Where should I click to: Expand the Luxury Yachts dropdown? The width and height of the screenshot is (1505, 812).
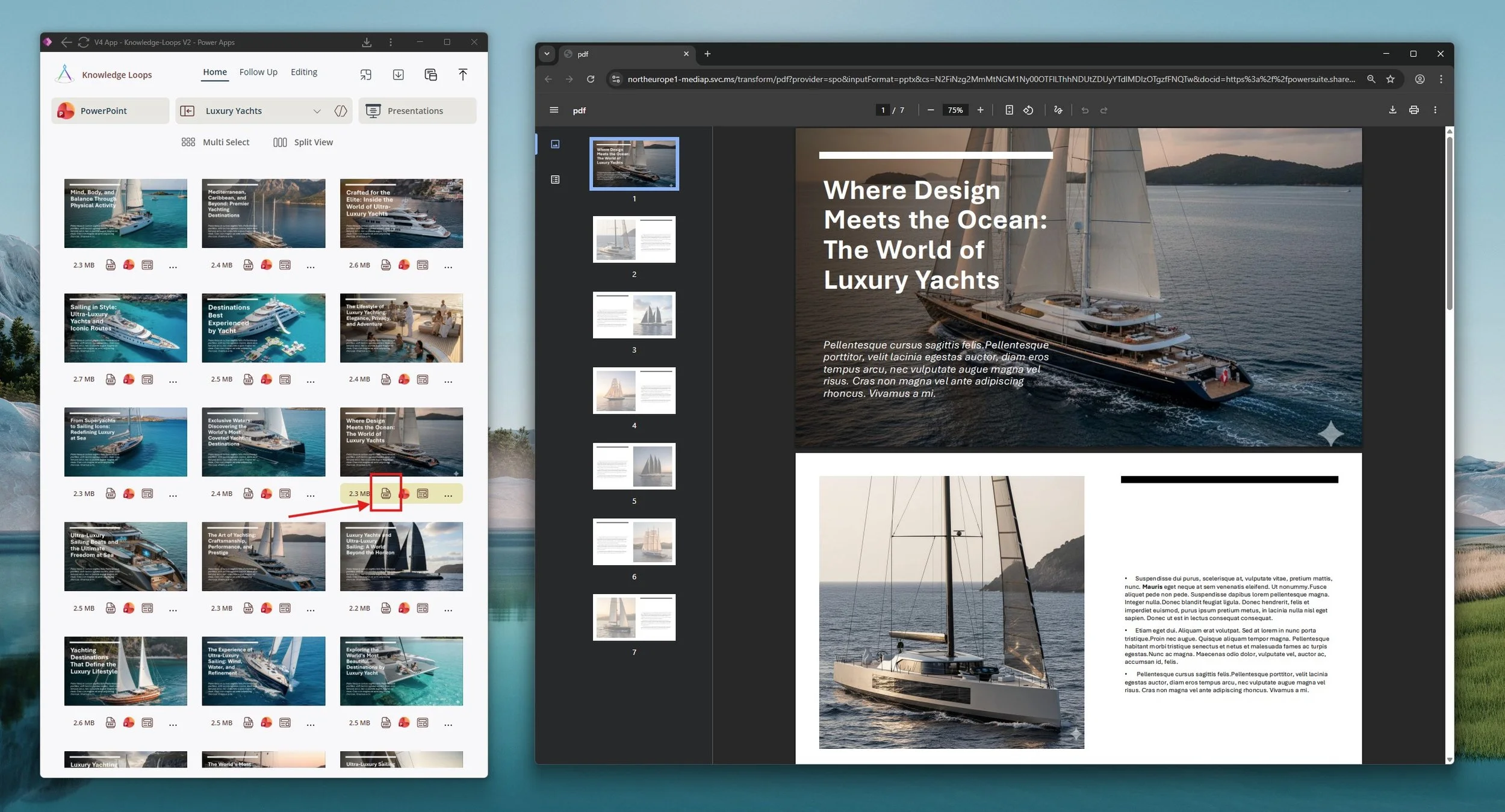[317, 111]
